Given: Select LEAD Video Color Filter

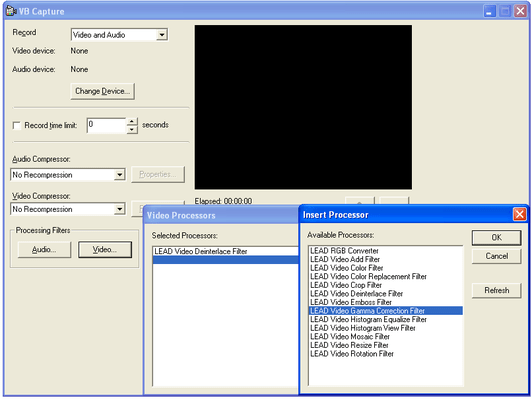Looking at the screenshot, I should click(385, 268).
